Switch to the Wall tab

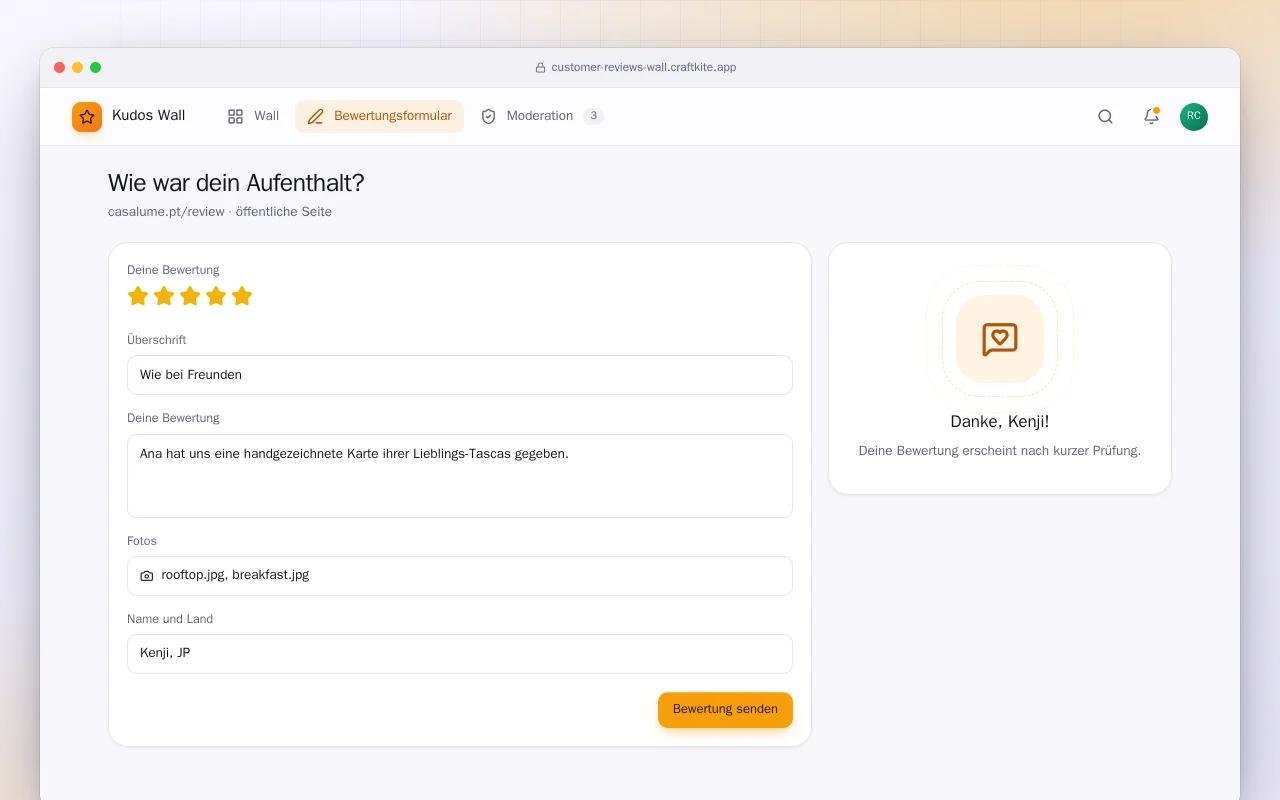click(253, 116)
